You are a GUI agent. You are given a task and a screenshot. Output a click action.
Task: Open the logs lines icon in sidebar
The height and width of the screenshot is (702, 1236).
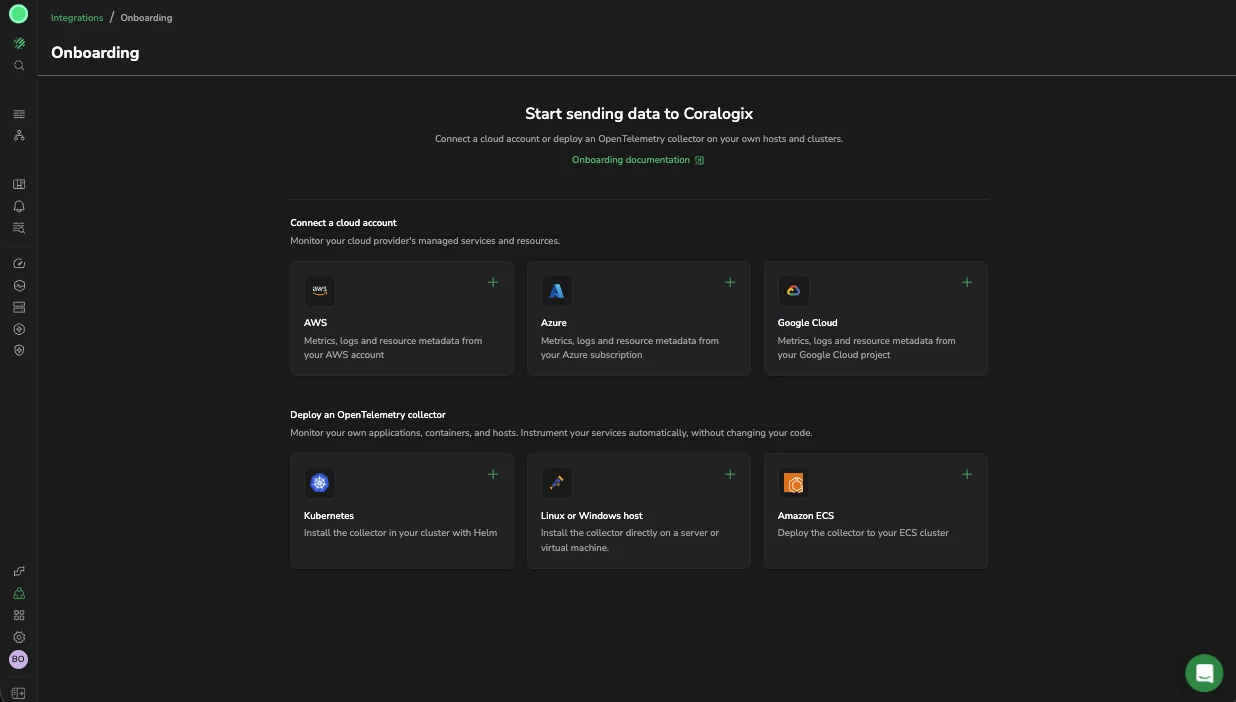click(x=19, y=114)
